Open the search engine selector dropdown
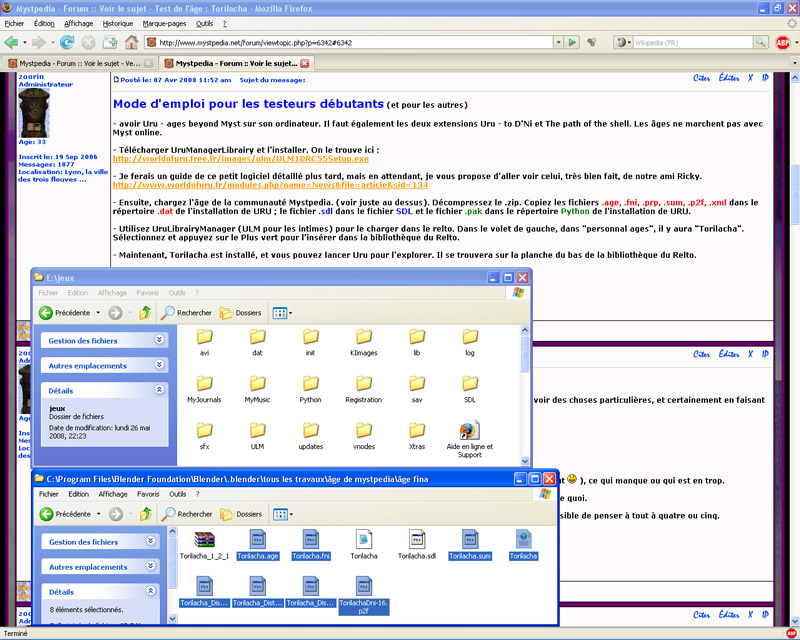The image size is (800, 640). [x=623, y=42]
